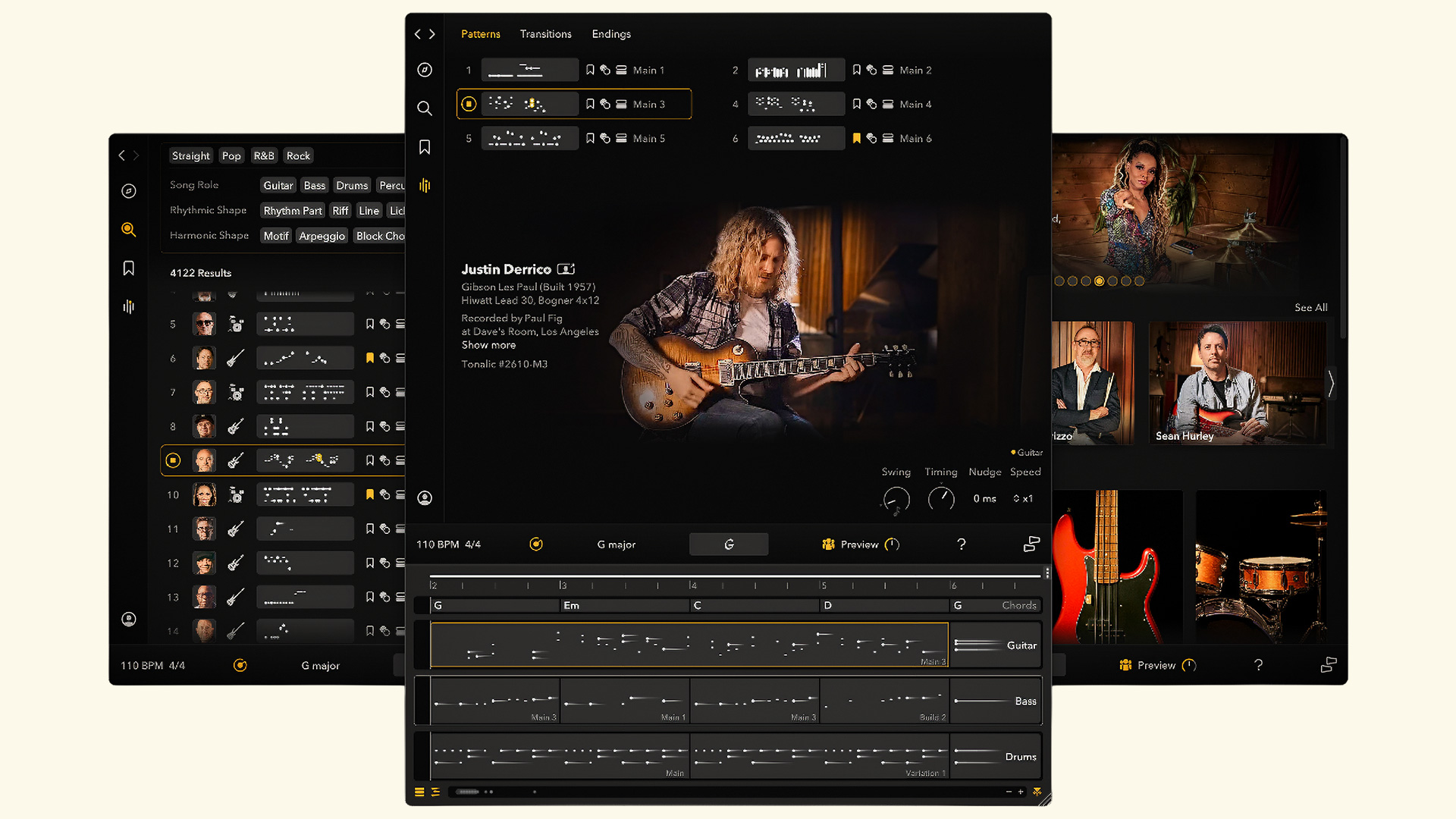Viewport: 1456px width, 819px height.
Task: Expand artist info with Show more
Action: click(488, 345)
